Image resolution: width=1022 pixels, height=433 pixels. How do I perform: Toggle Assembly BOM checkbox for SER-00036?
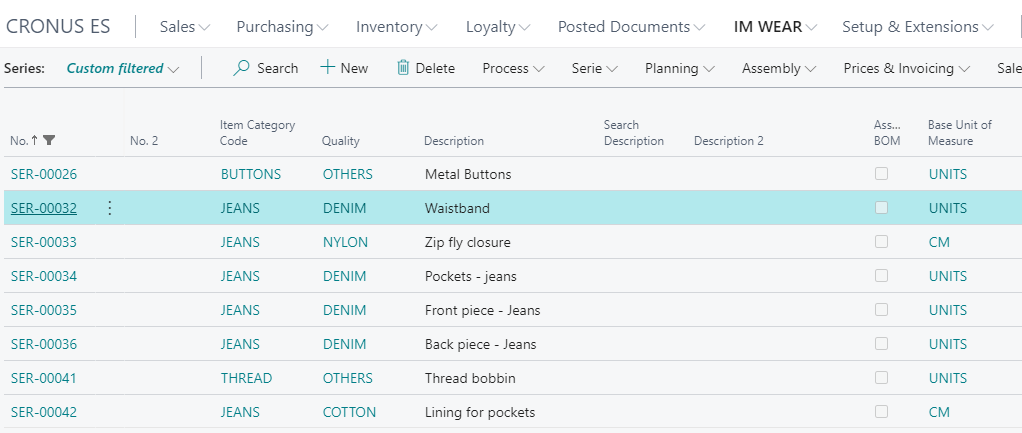(x=881, y=343)
